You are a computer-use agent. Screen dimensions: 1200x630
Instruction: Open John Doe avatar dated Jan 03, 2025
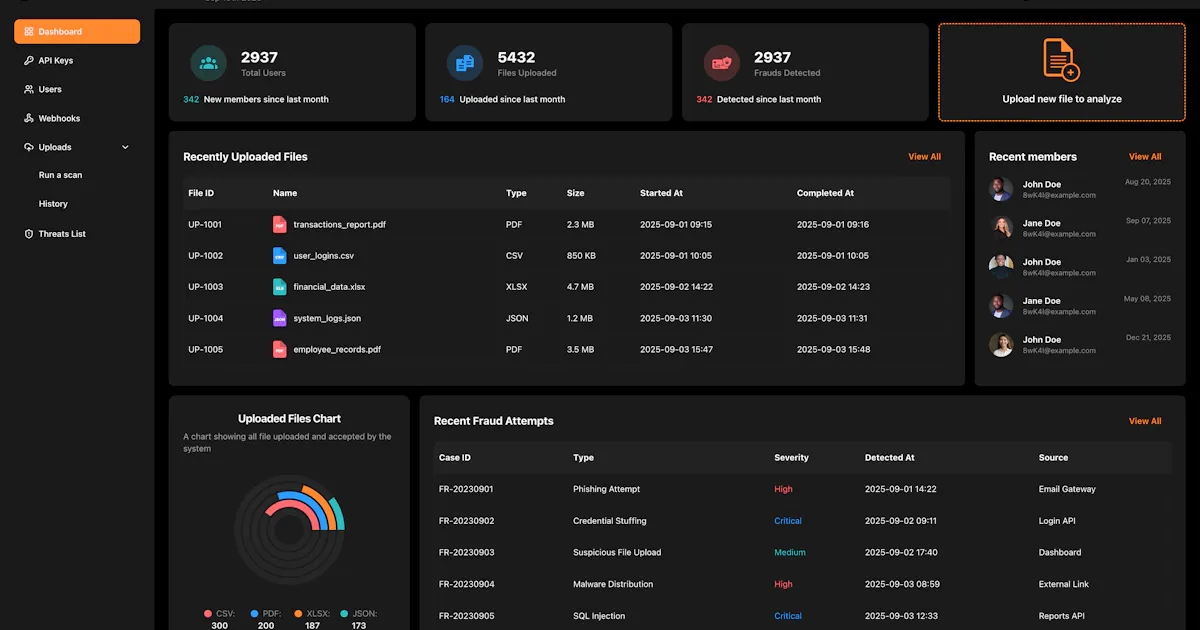(1001, 267)
